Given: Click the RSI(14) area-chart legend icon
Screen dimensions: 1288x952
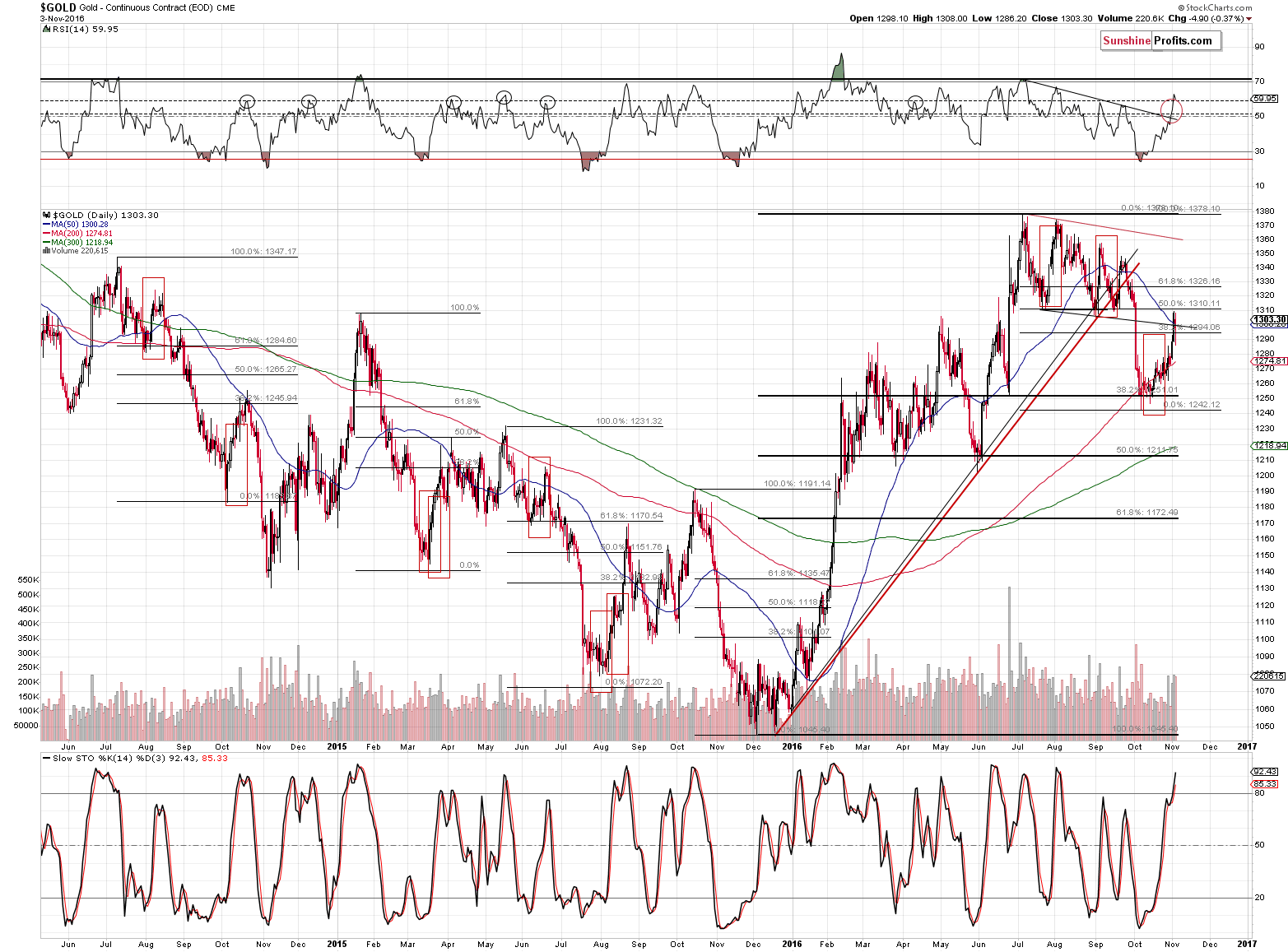Looking at the screenshot, I should (45, 29).
